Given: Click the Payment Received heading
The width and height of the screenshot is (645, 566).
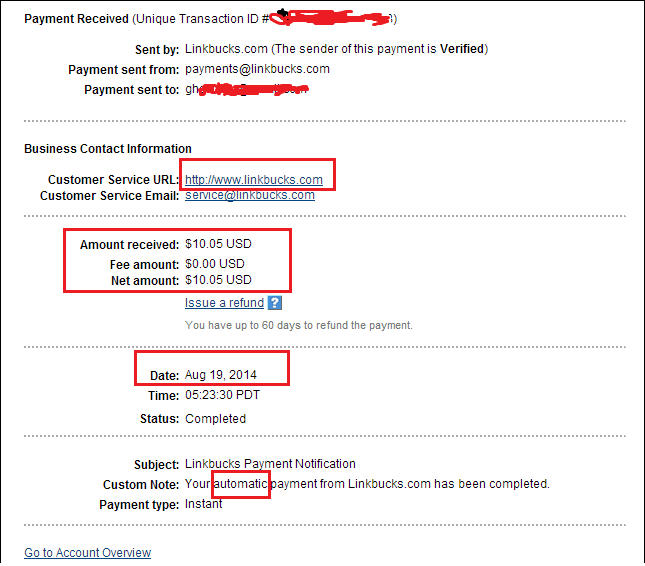Looking at the screenshot, I should click(77, 19).
